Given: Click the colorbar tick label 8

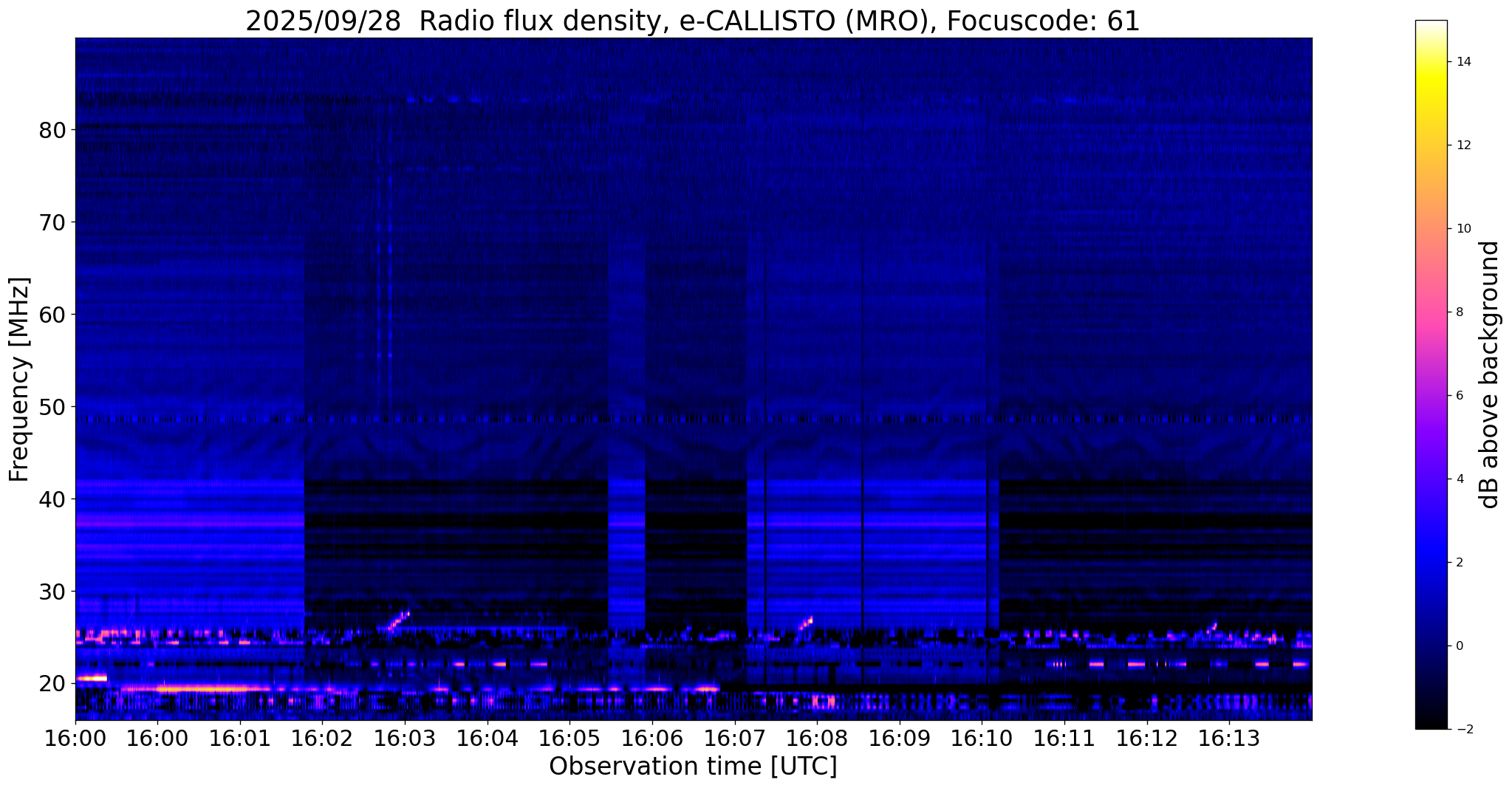Looking at the screenshot, I should [x=1459, y=312].
